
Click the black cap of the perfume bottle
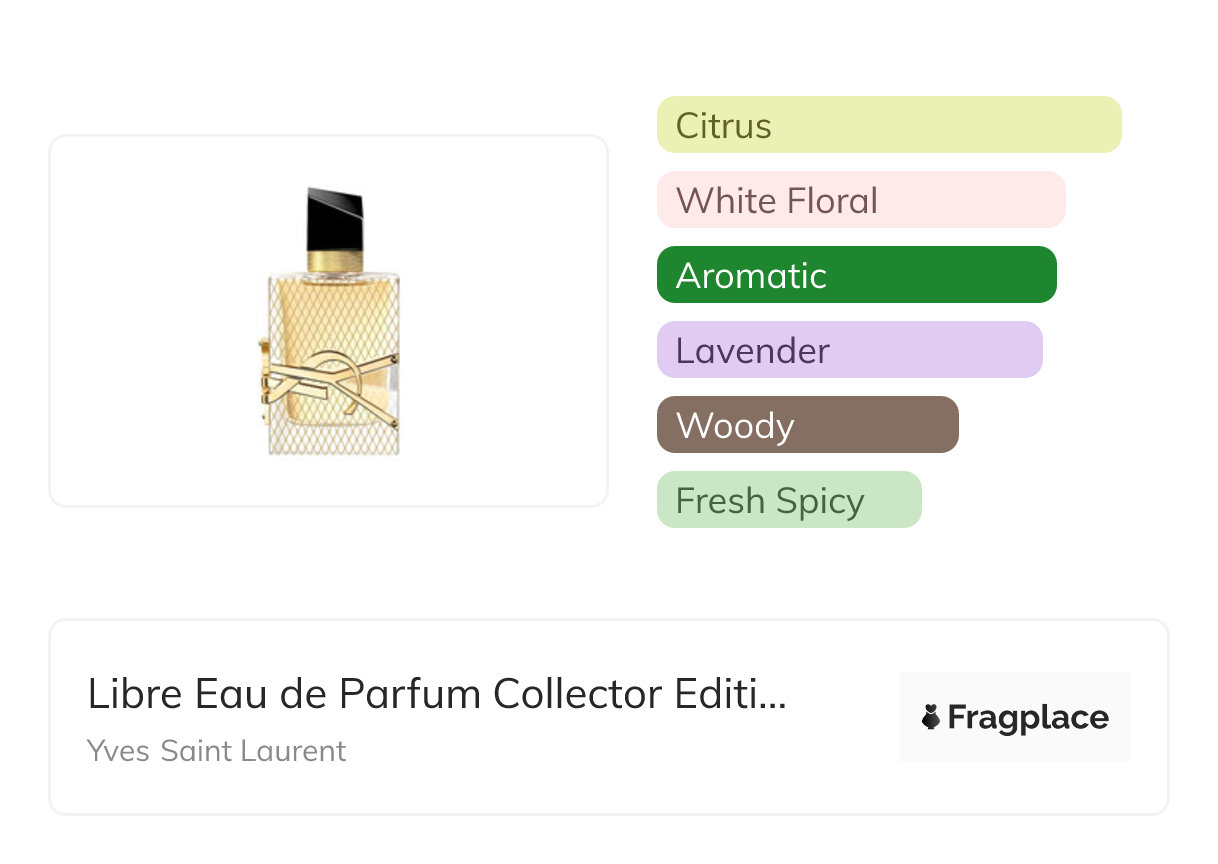[335, 218]
